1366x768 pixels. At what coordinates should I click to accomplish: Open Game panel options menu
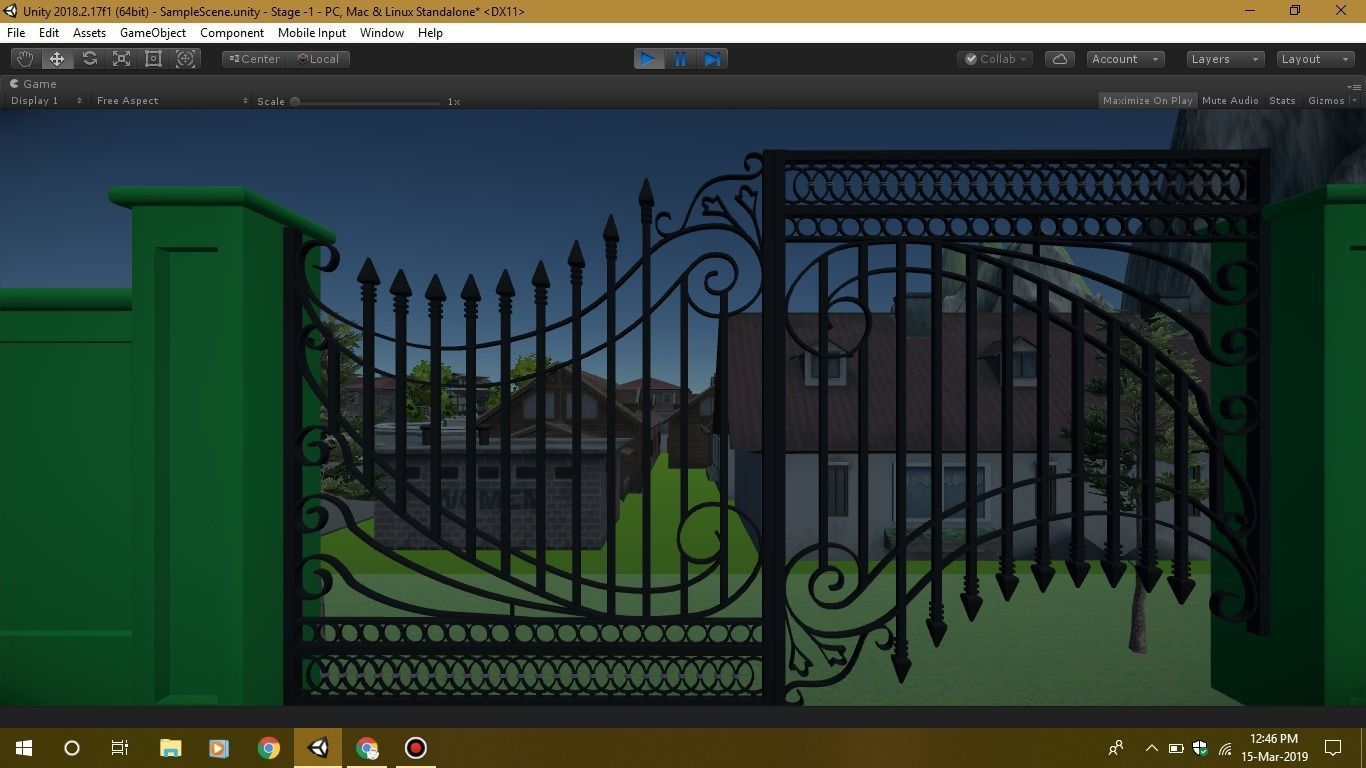coord(1355,86)
